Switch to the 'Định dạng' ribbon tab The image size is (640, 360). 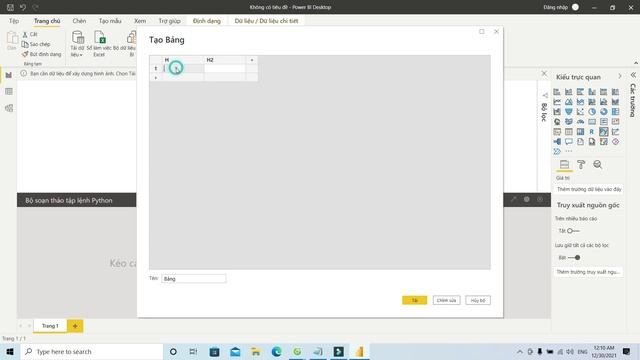point(207,21)
